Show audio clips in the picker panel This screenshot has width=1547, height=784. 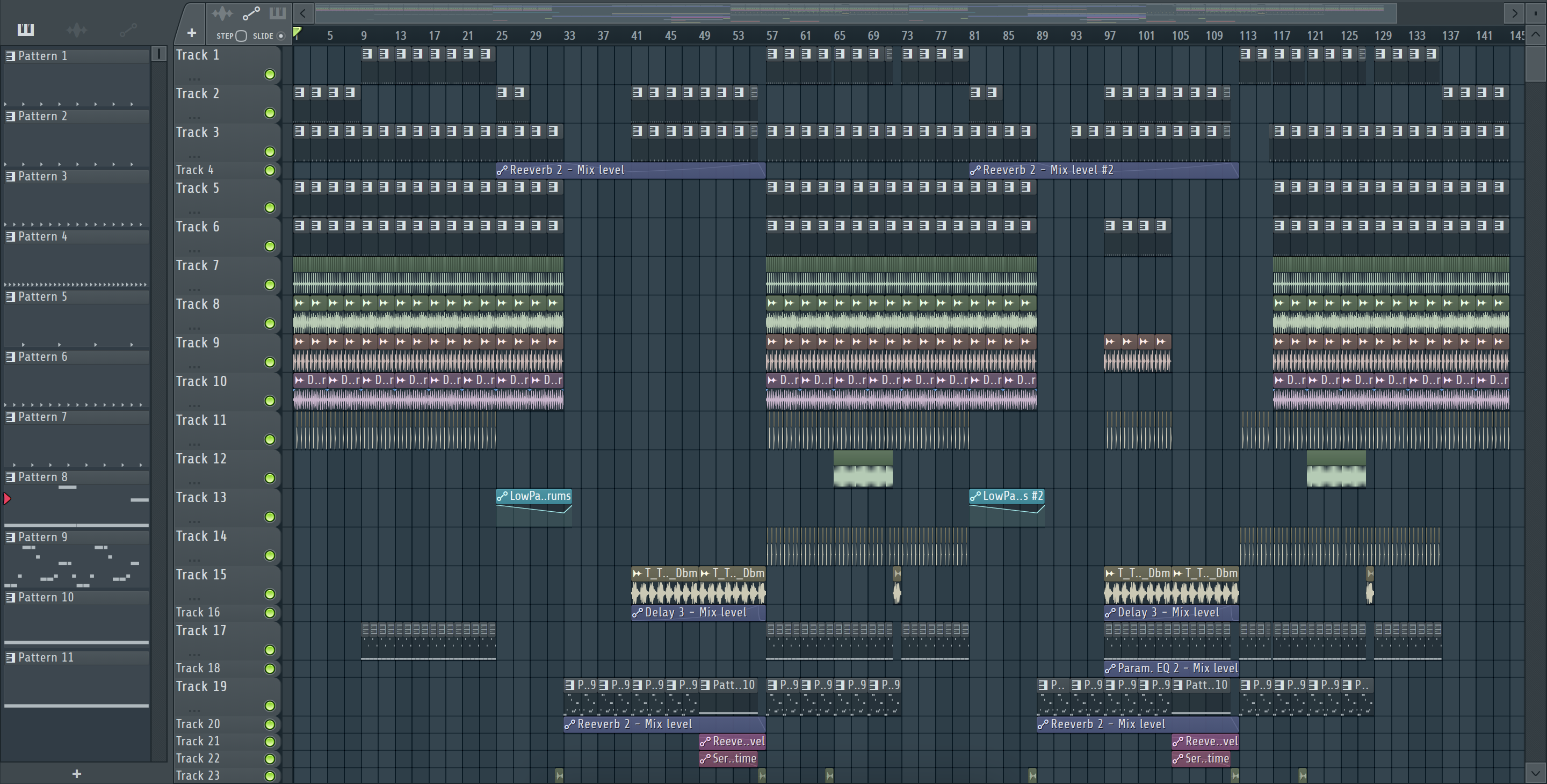pyautogui.click(x=77, y=30)
